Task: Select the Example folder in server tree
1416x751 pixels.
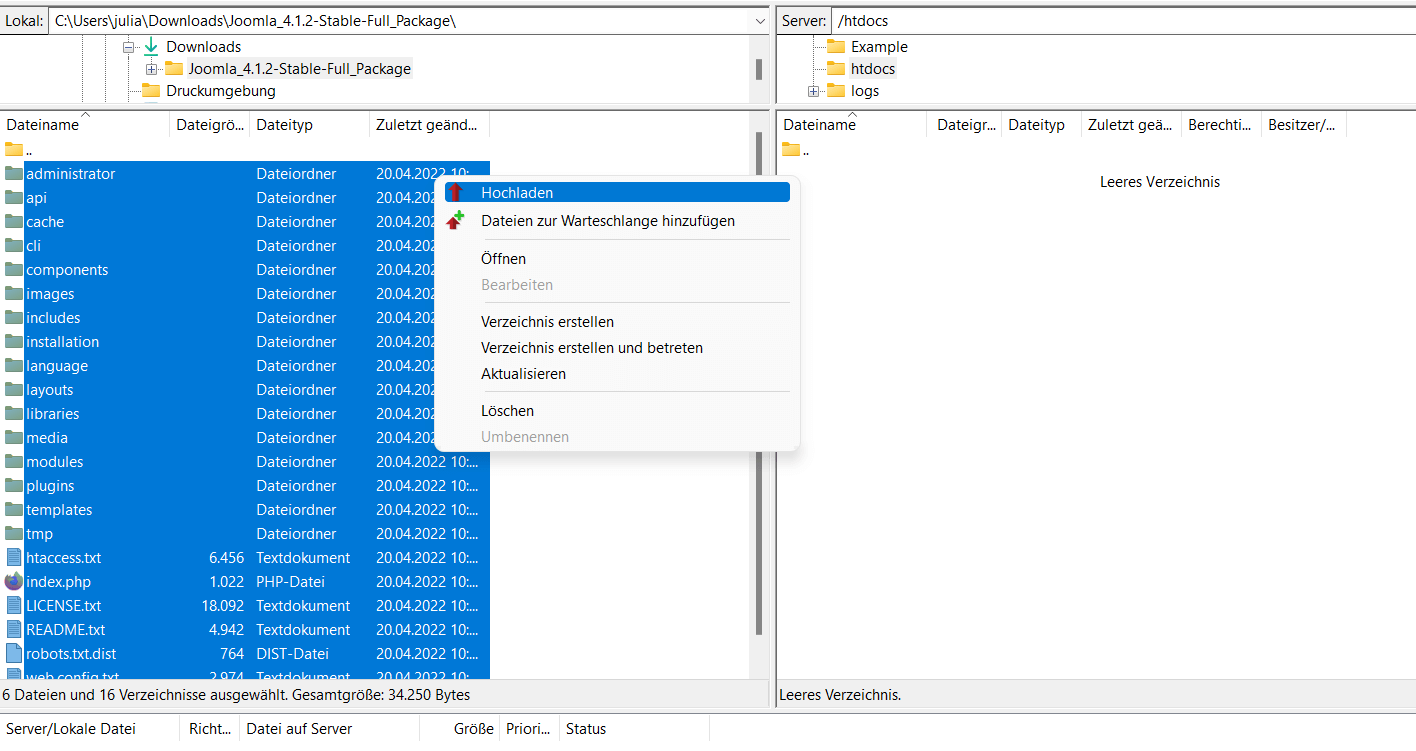Action: click(x=879, y=47)
